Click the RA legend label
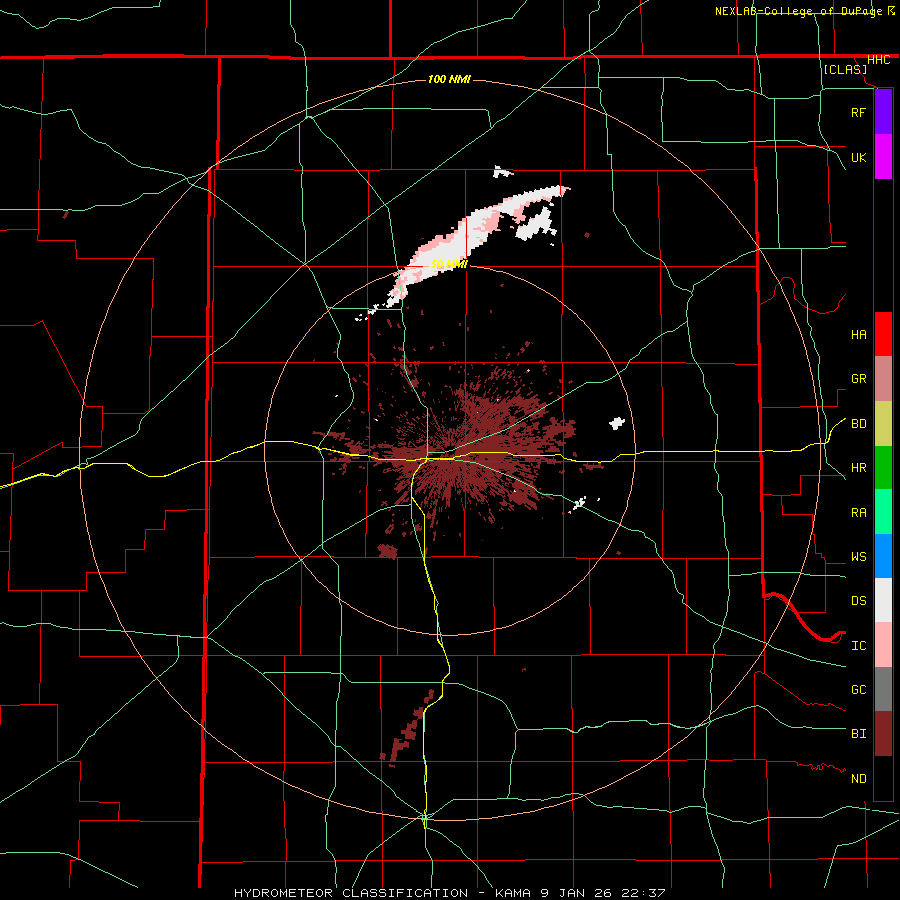900x900 pixels. (858, 512)
